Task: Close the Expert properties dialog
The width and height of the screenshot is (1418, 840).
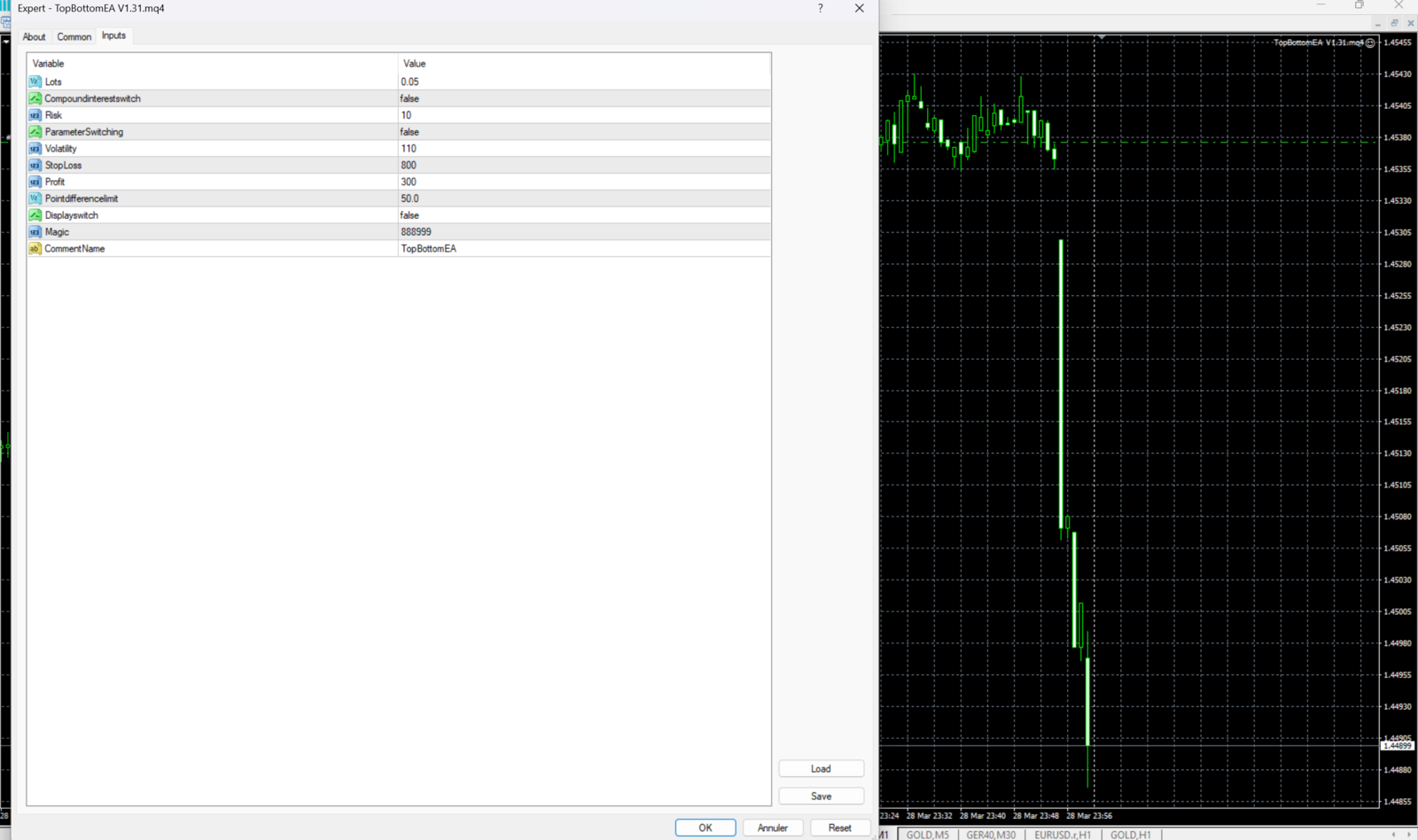Action: [x=859, y=8]
